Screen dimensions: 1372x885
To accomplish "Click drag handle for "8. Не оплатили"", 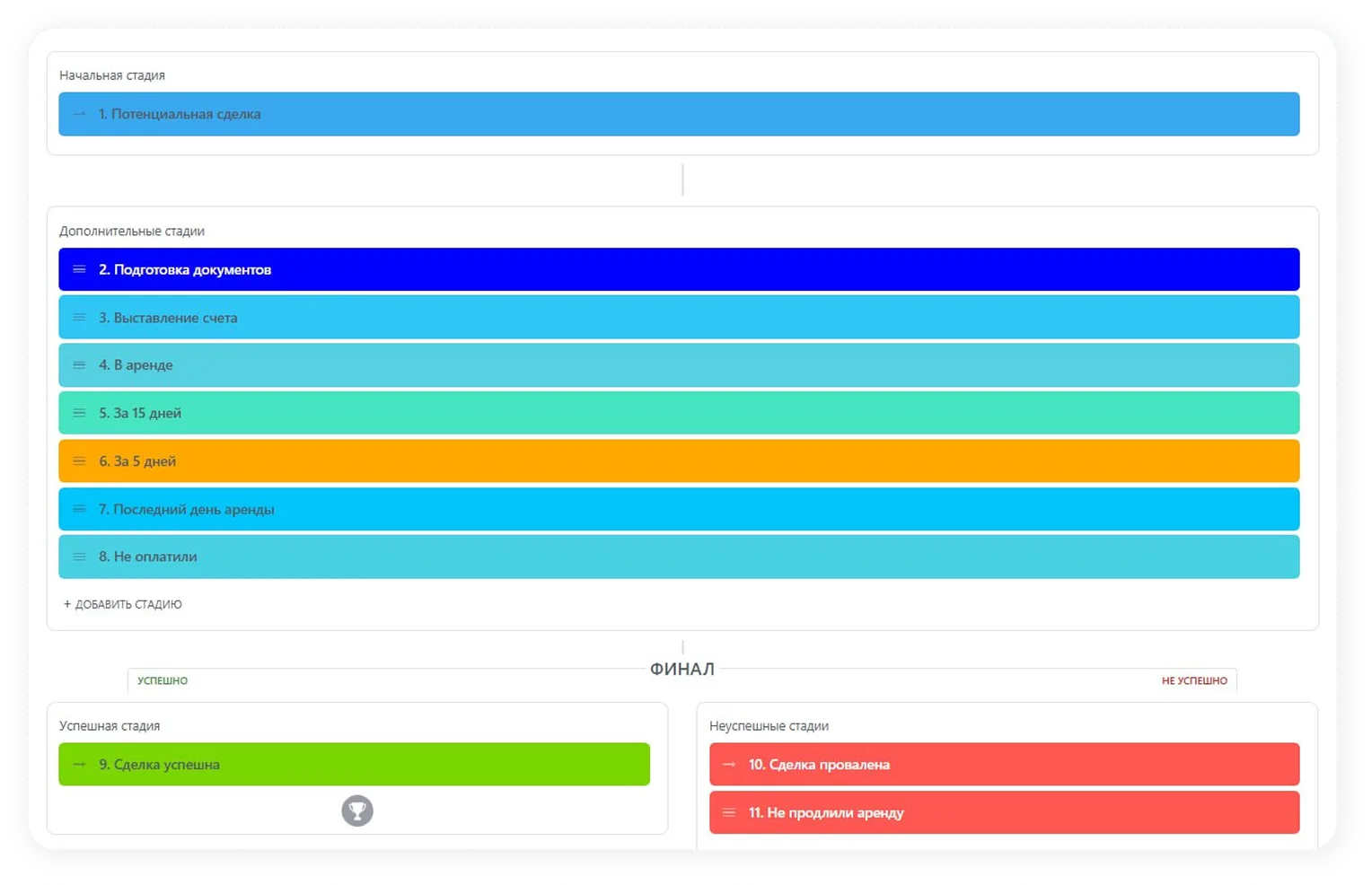I will [79, 556].
